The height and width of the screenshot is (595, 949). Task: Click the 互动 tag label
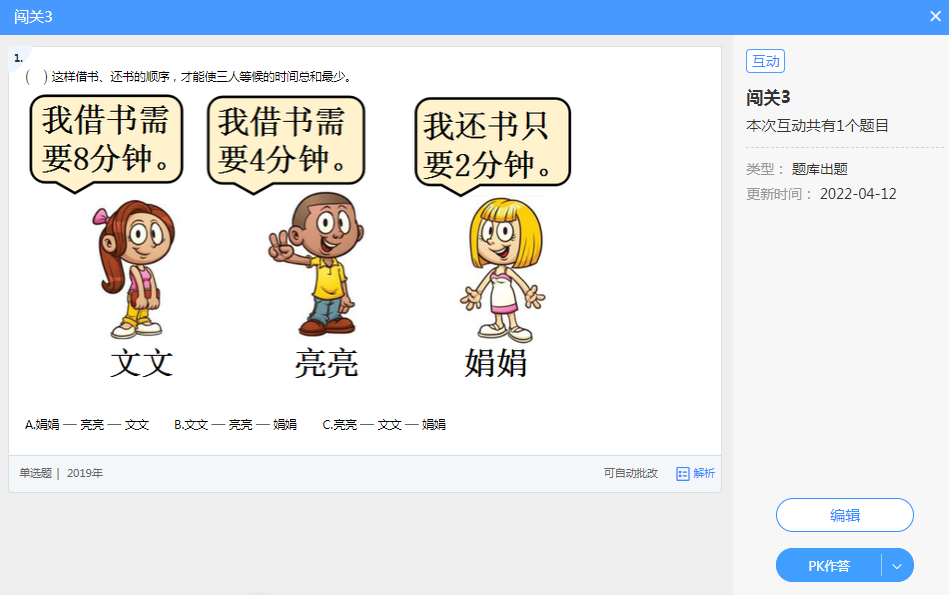point(765,62)
